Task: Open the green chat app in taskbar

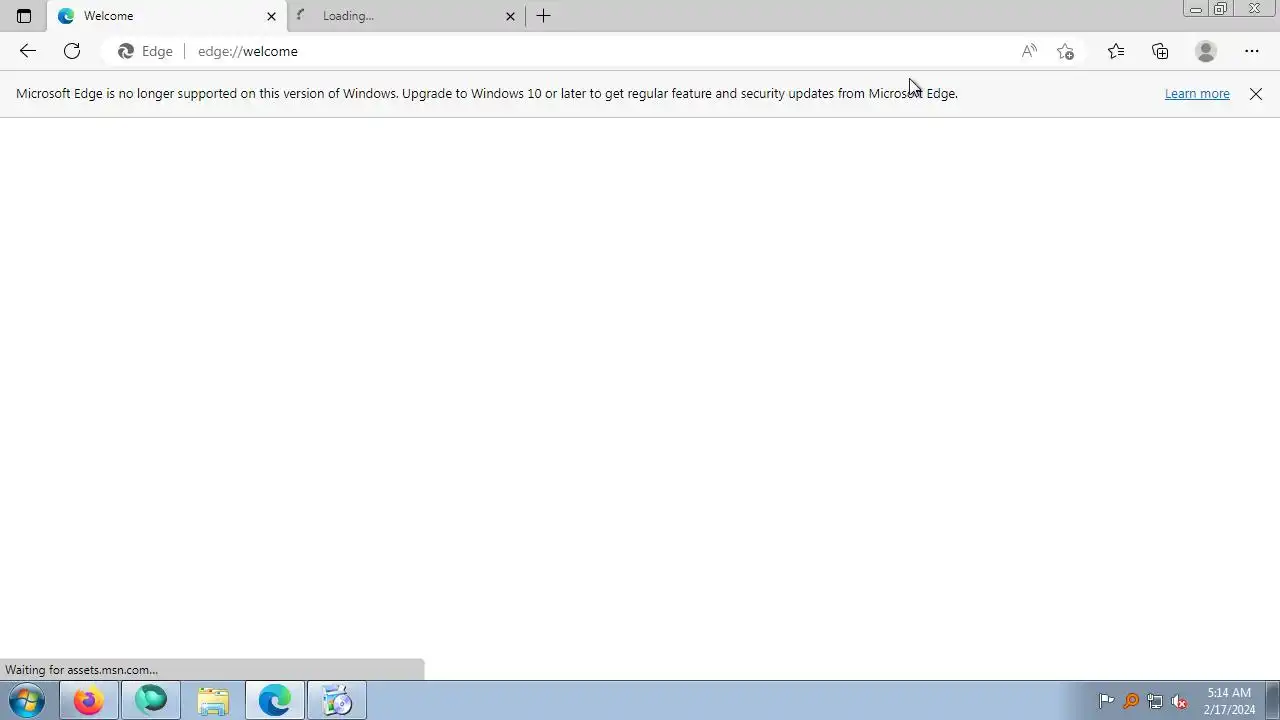Action: pos(151,701)
